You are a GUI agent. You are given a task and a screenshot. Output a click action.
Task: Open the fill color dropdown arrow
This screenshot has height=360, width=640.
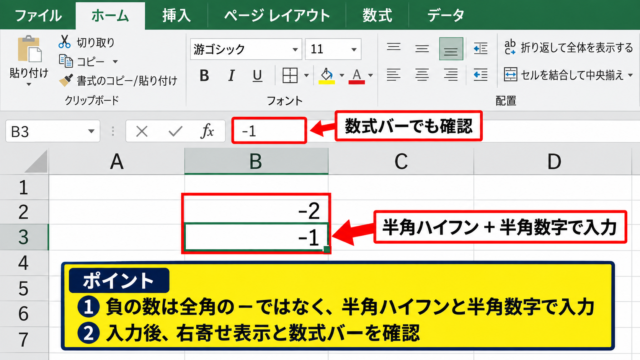[341, 76]
